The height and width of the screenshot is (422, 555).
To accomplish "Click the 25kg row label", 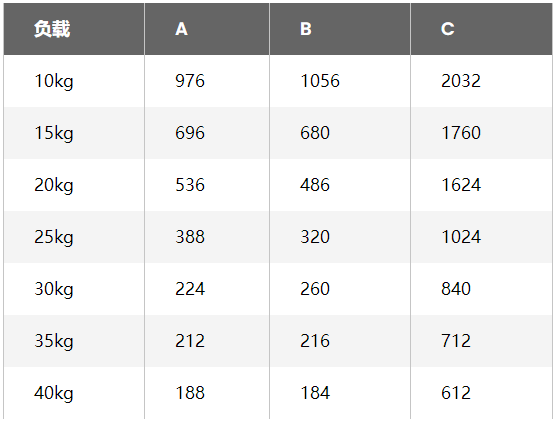I will pos(54,237).
